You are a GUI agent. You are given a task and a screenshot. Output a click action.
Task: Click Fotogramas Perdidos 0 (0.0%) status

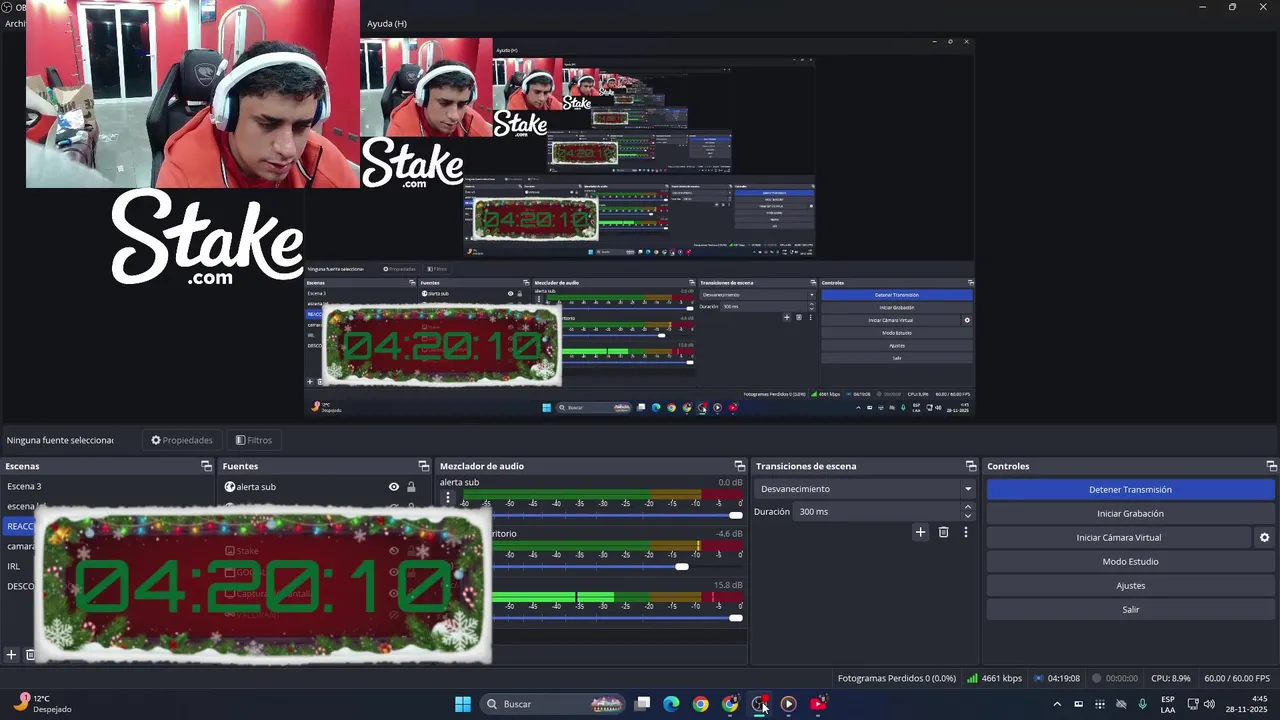point(897,678)
